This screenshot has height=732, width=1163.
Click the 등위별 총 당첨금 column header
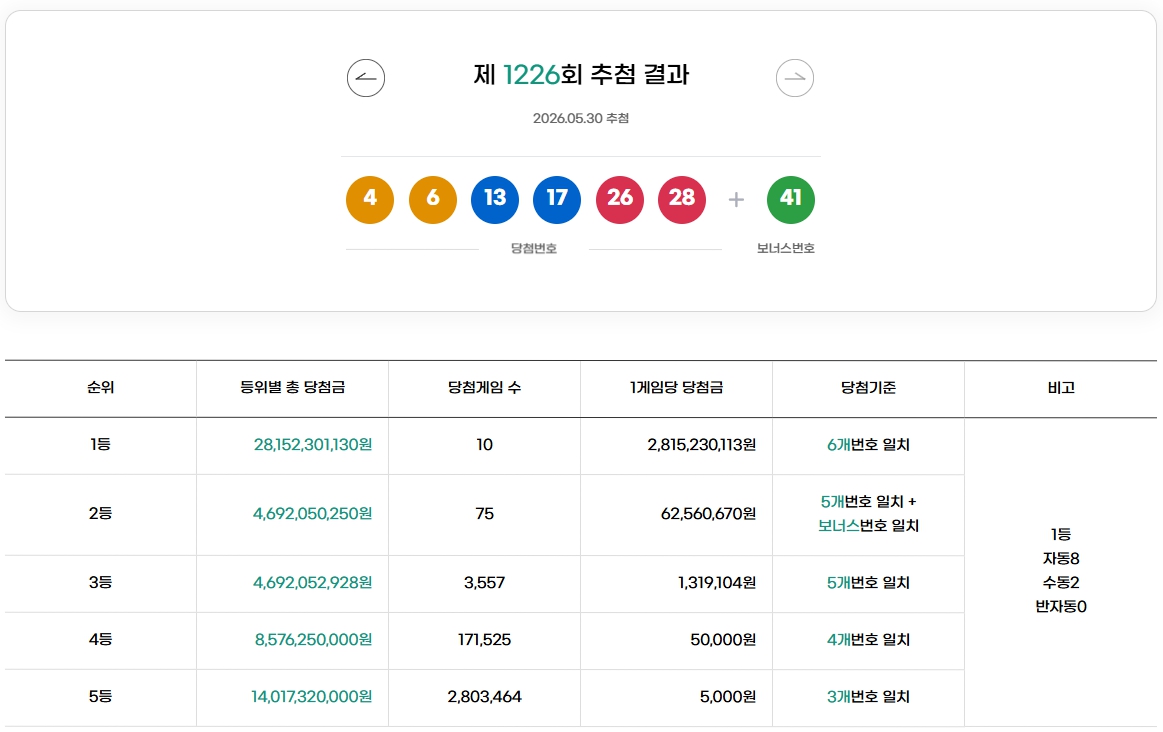point(292,387)
